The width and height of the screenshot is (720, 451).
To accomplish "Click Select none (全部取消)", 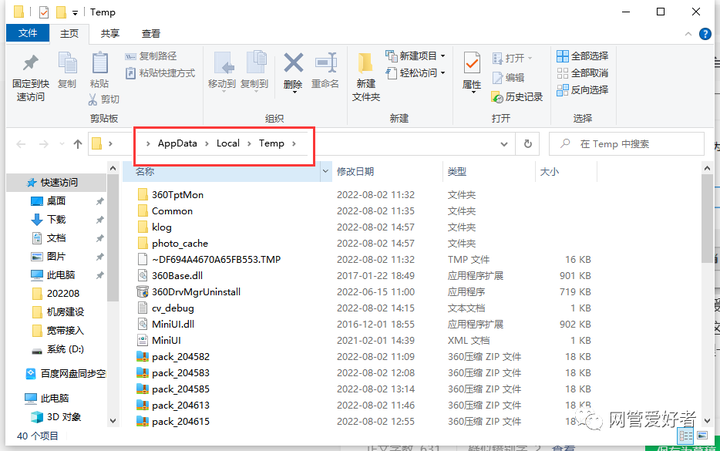I will (582, 73).
